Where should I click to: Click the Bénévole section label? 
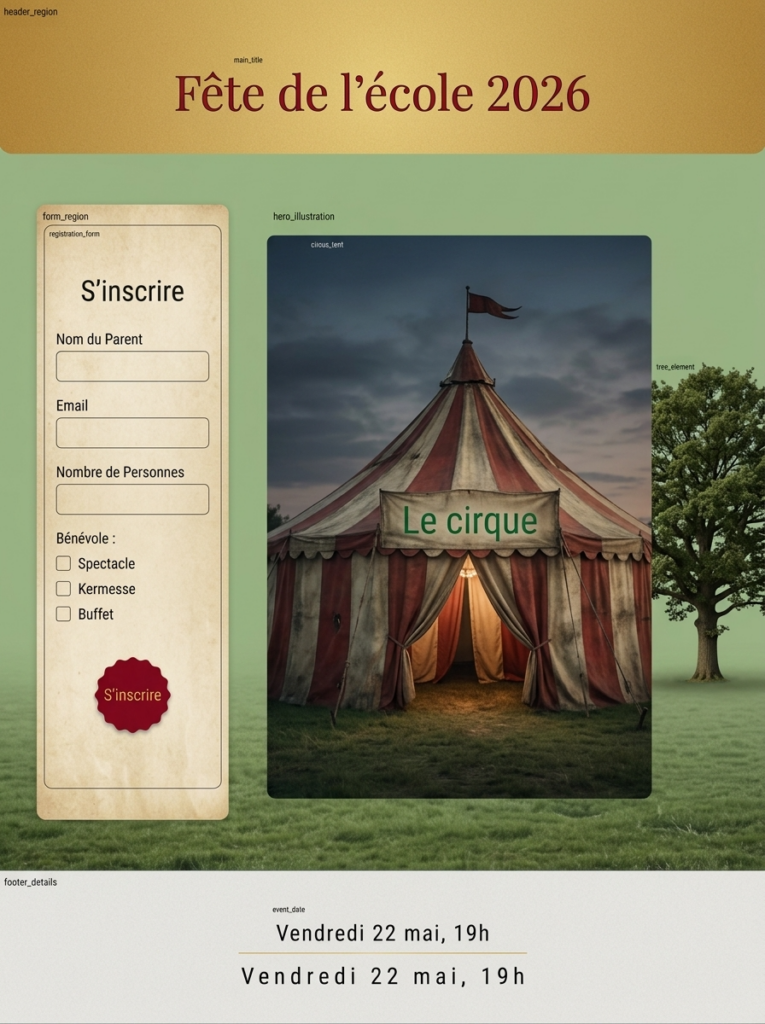[x=85, y=538]
